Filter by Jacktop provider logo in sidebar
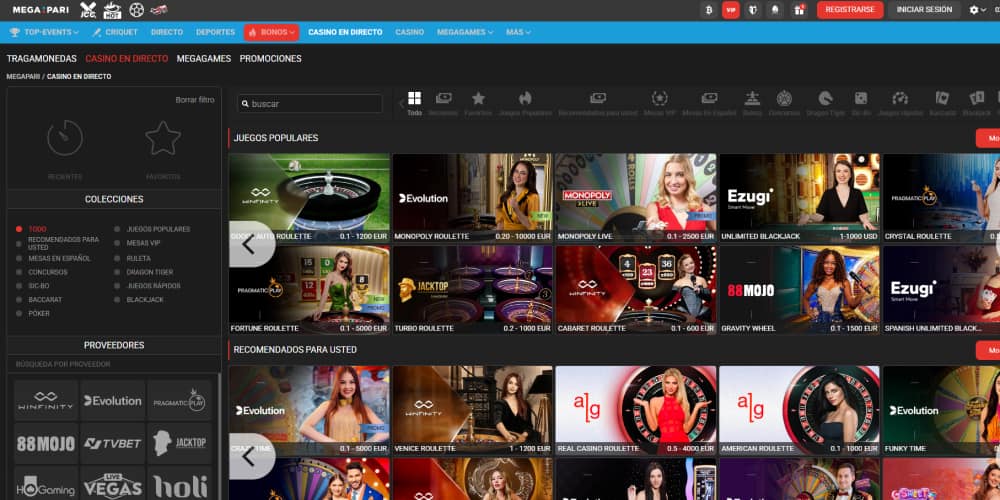 click(x=179, y=443)
